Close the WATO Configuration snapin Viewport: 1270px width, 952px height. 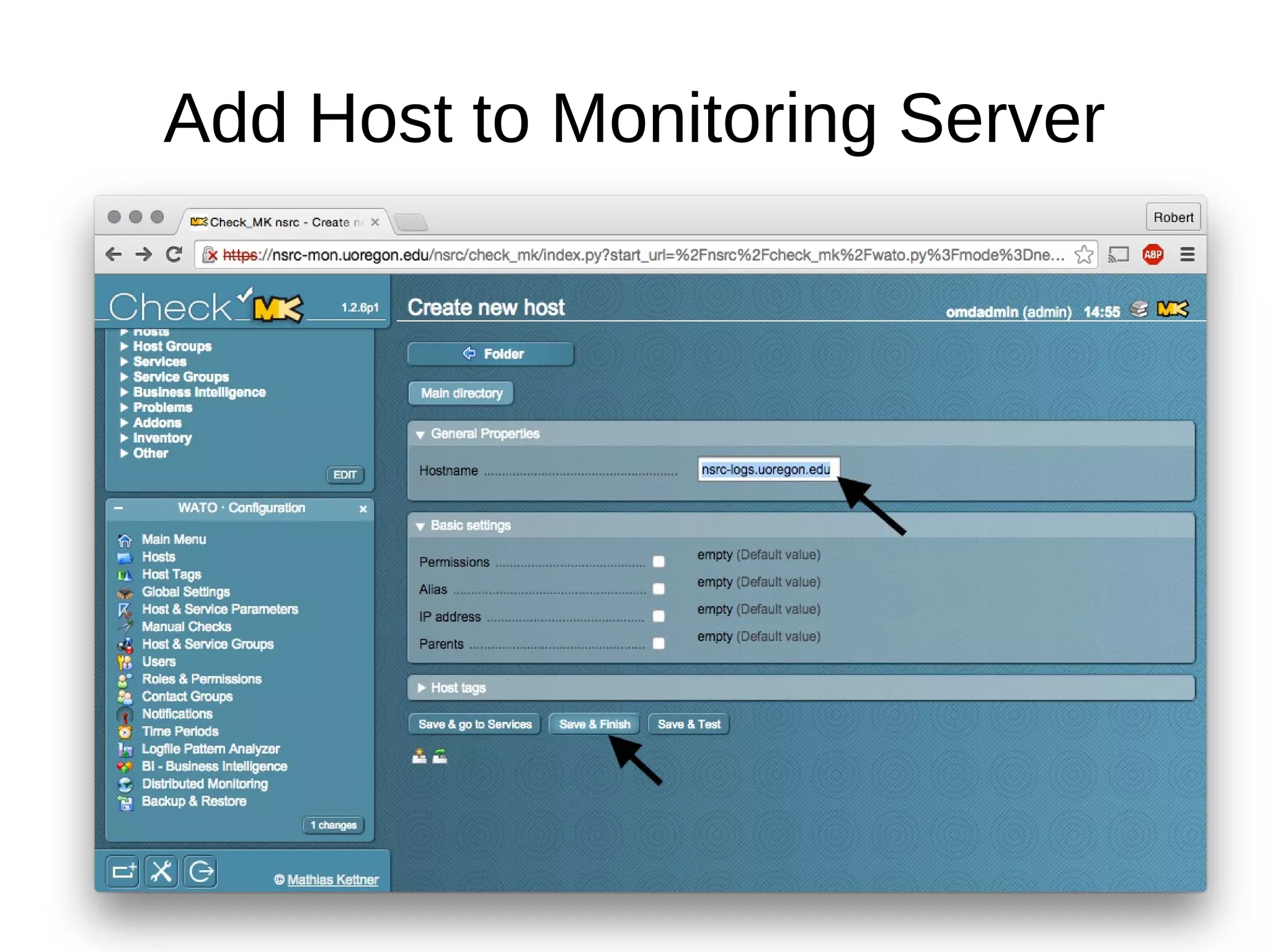point(363,509)
